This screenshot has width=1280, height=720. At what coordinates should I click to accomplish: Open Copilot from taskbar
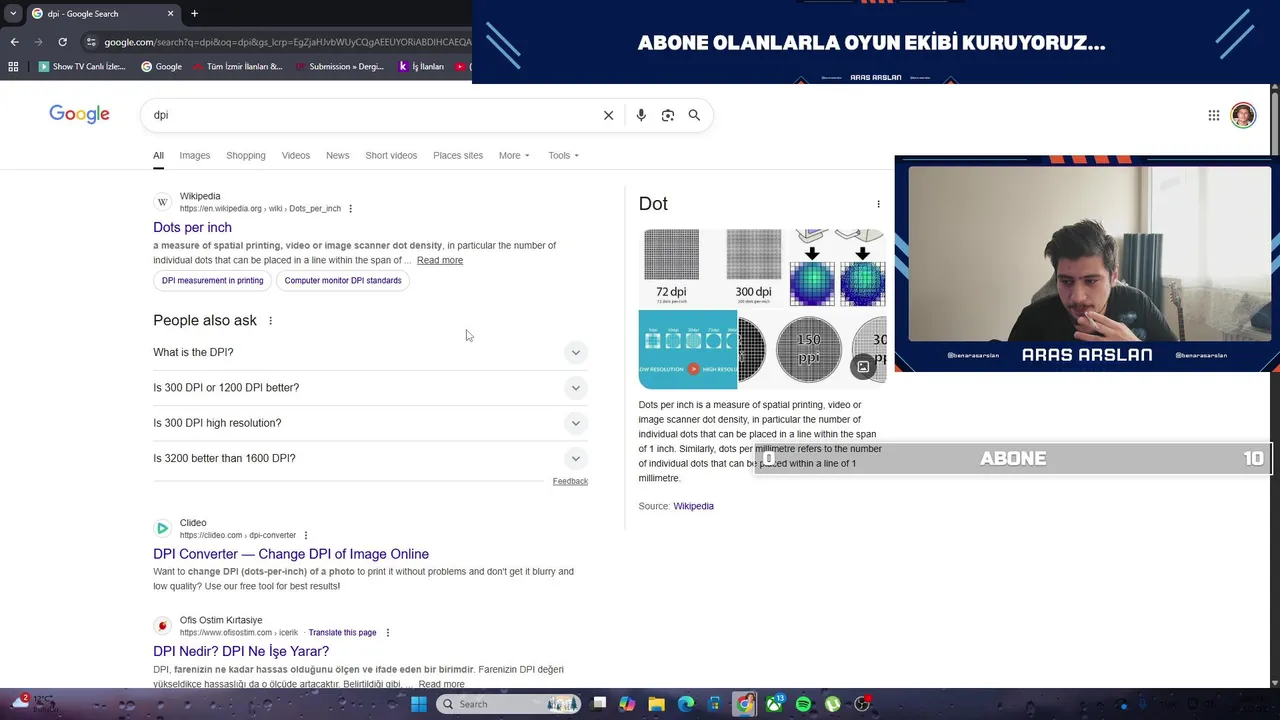point(627,704)
